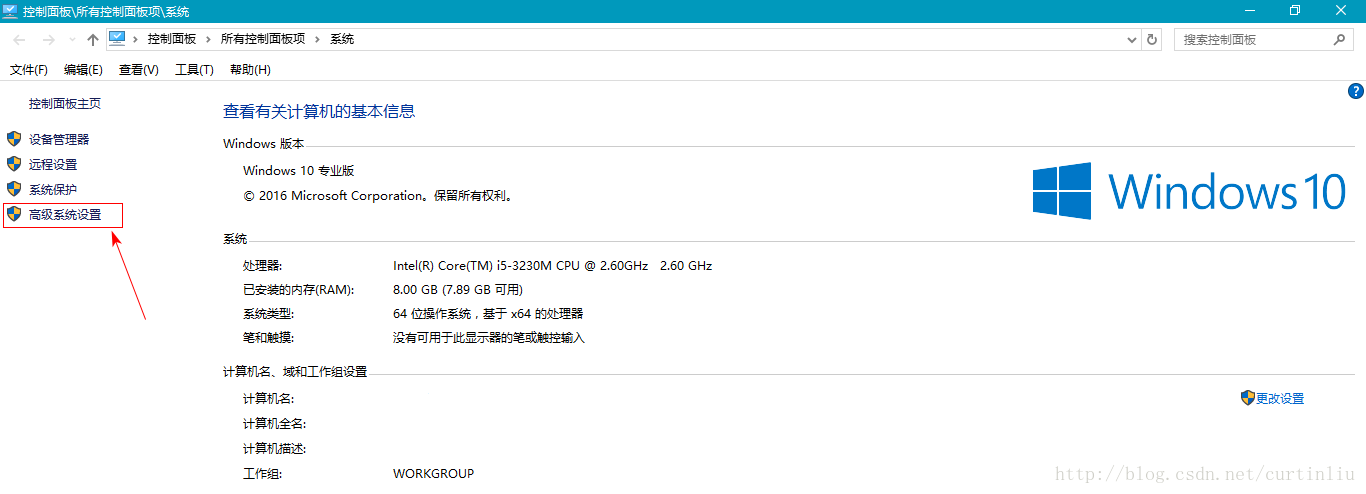Click the Windows 10 logo image
The height and width of the screenshot is (494, 1366).
pos(1190,191)
